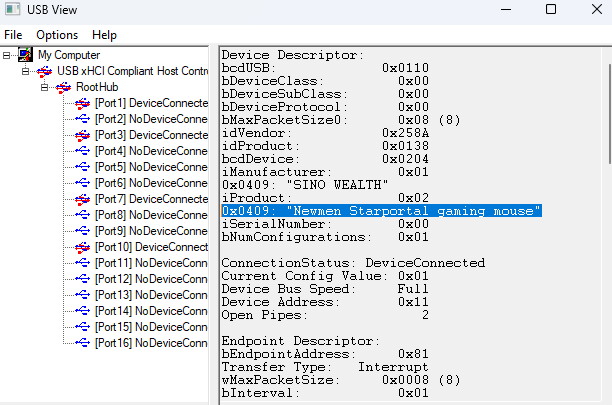Click the Device Bus Speed Full line
This screenshot has width=612, height=405.
[x=325, y=289]
